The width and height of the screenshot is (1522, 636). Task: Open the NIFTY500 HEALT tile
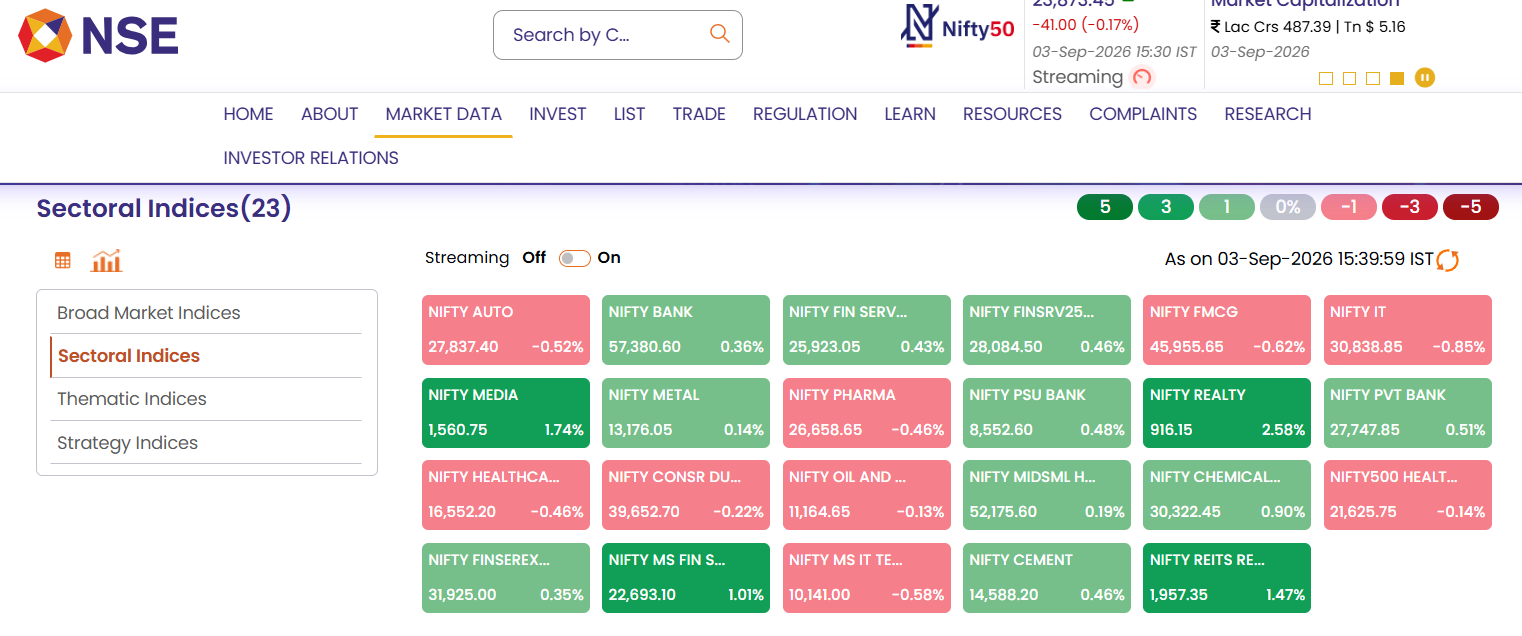coord(1408,495)
